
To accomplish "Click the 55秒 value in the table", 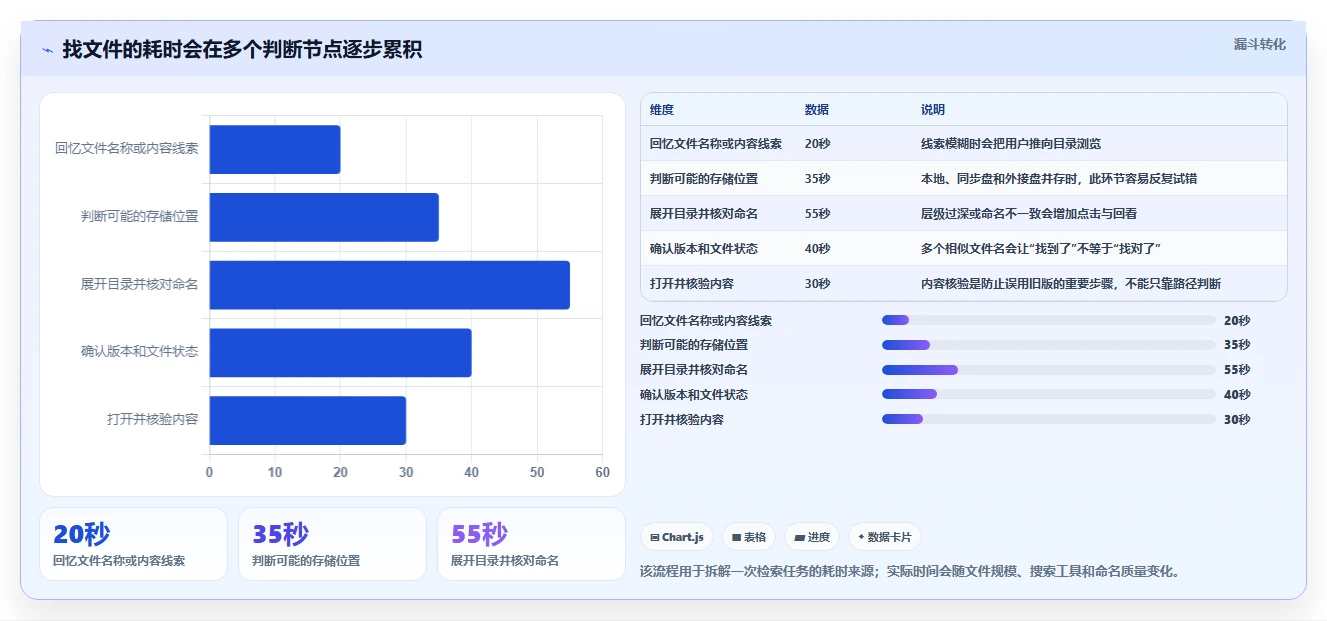I will tap(817, 214).
